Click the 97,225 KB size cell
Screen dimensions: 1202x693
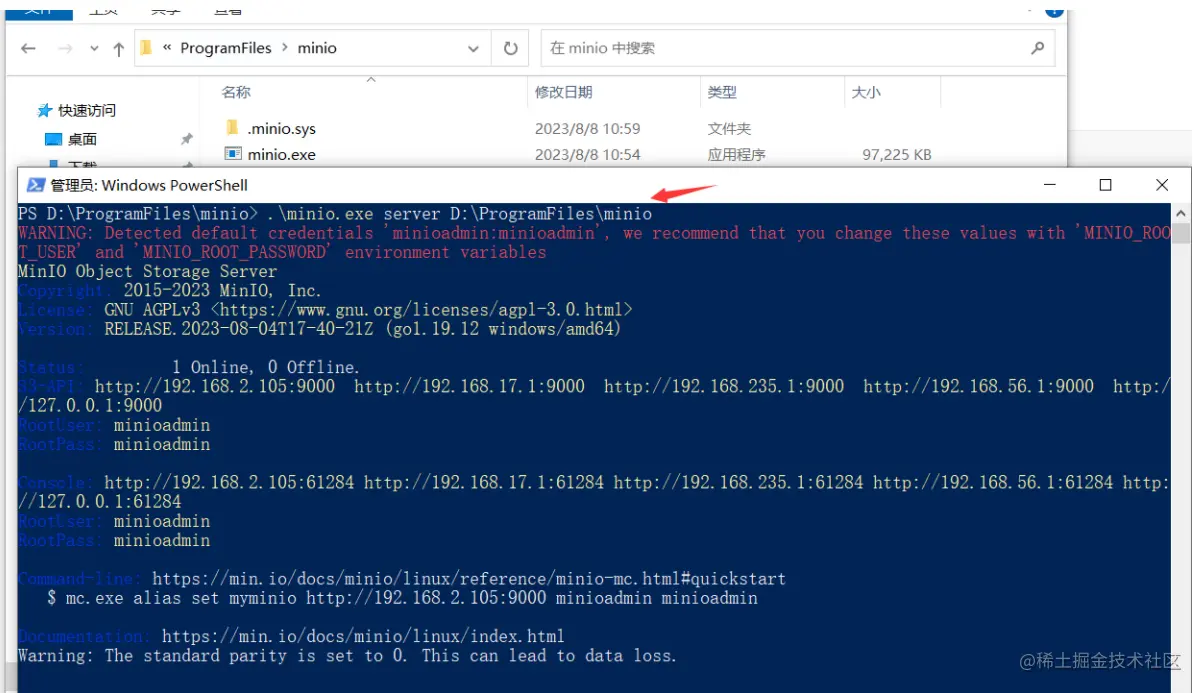pyautogui.click(x=897, y=155)
